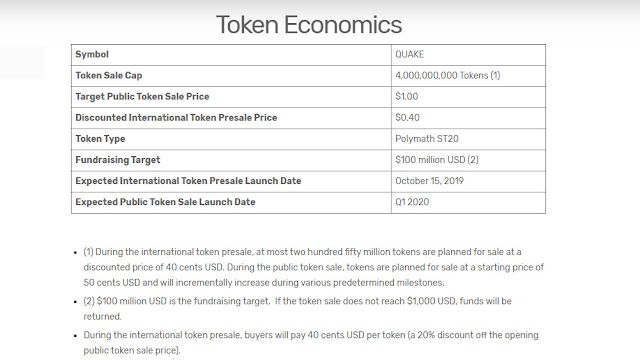Select Expected International Token Presale Launch Date
This screenshot has width=640, height=360.
point(188,181)
